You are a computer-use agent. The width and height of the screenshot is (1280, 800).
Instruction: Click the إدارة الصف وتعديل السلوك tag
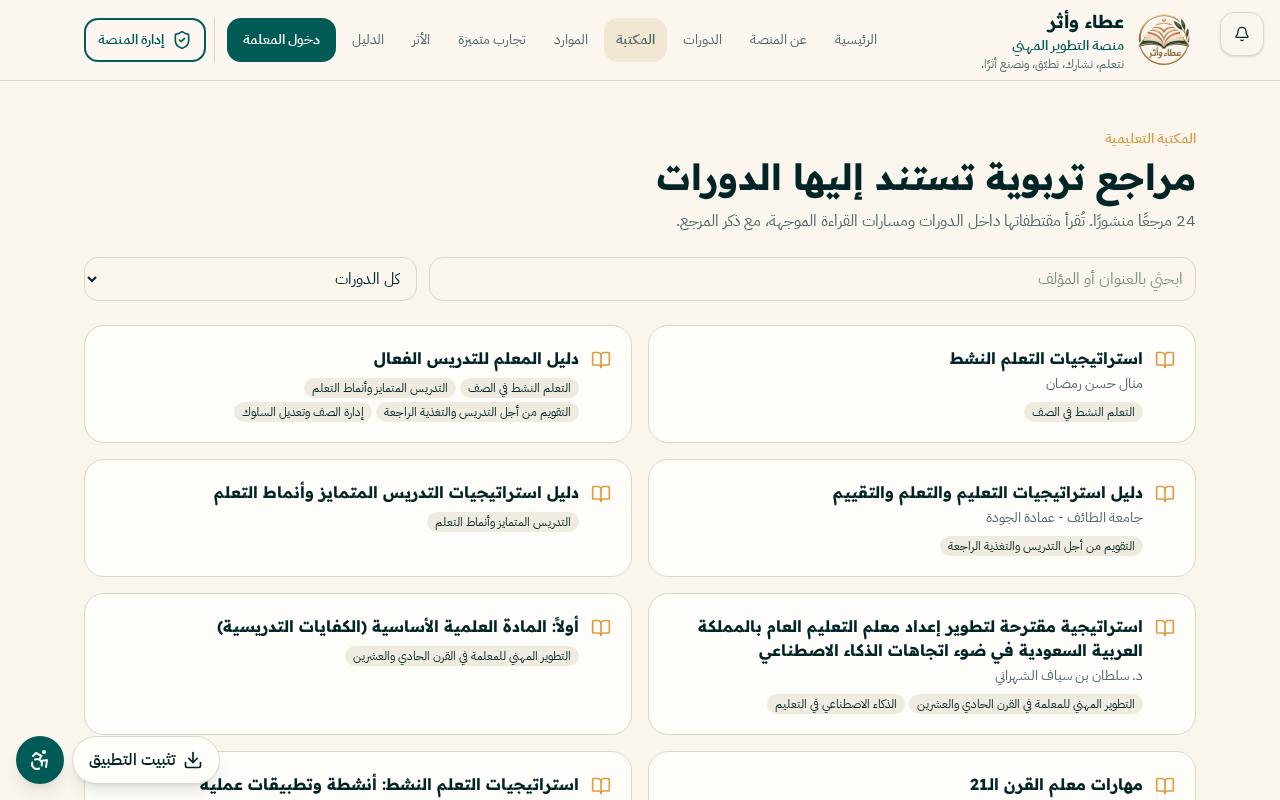(303, 412)
